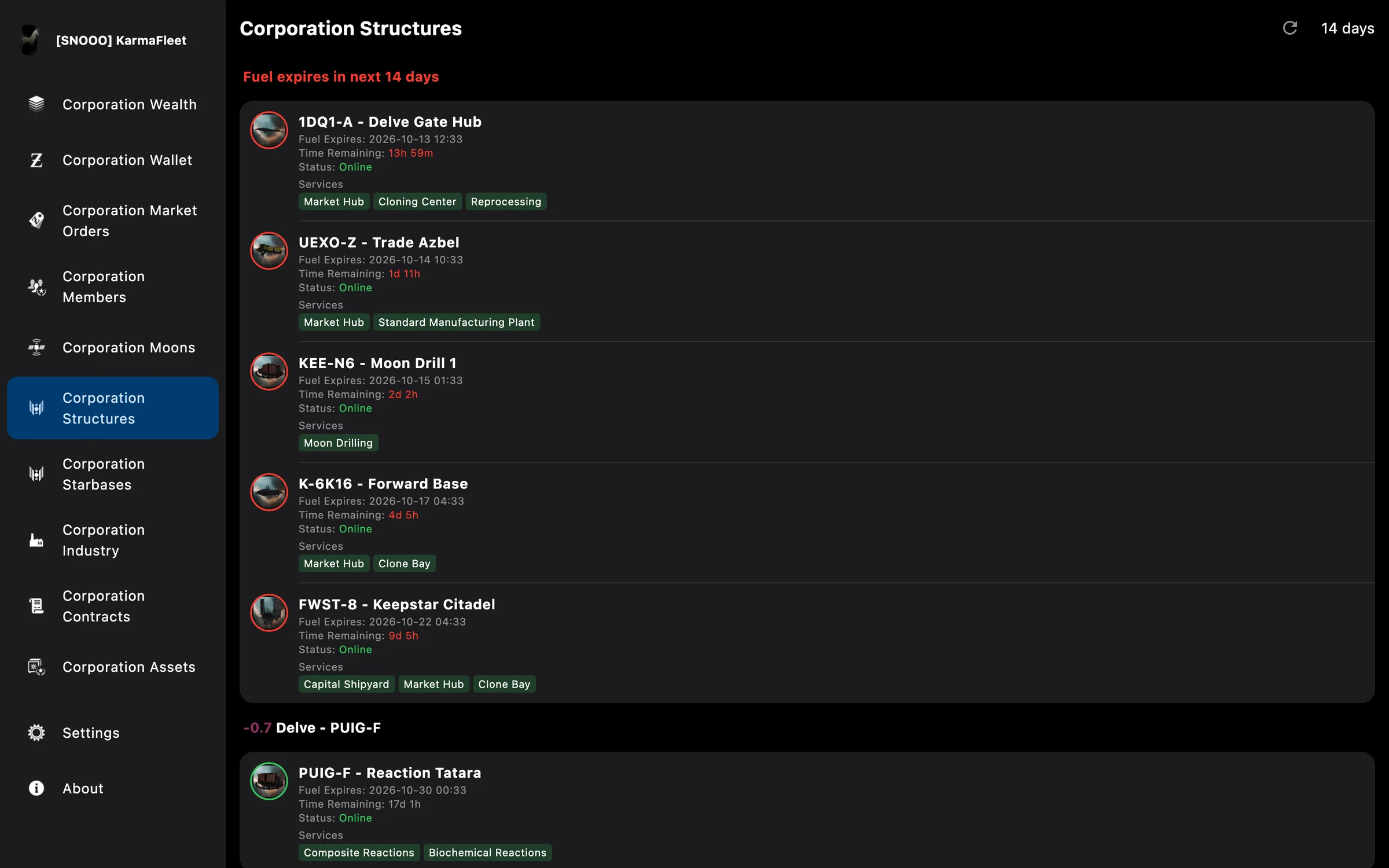This screenshot has width=1389, height=868.
Task: Click the Corporation Moons satellite icon
Action: pyautogui.click(x=36, y=347)
